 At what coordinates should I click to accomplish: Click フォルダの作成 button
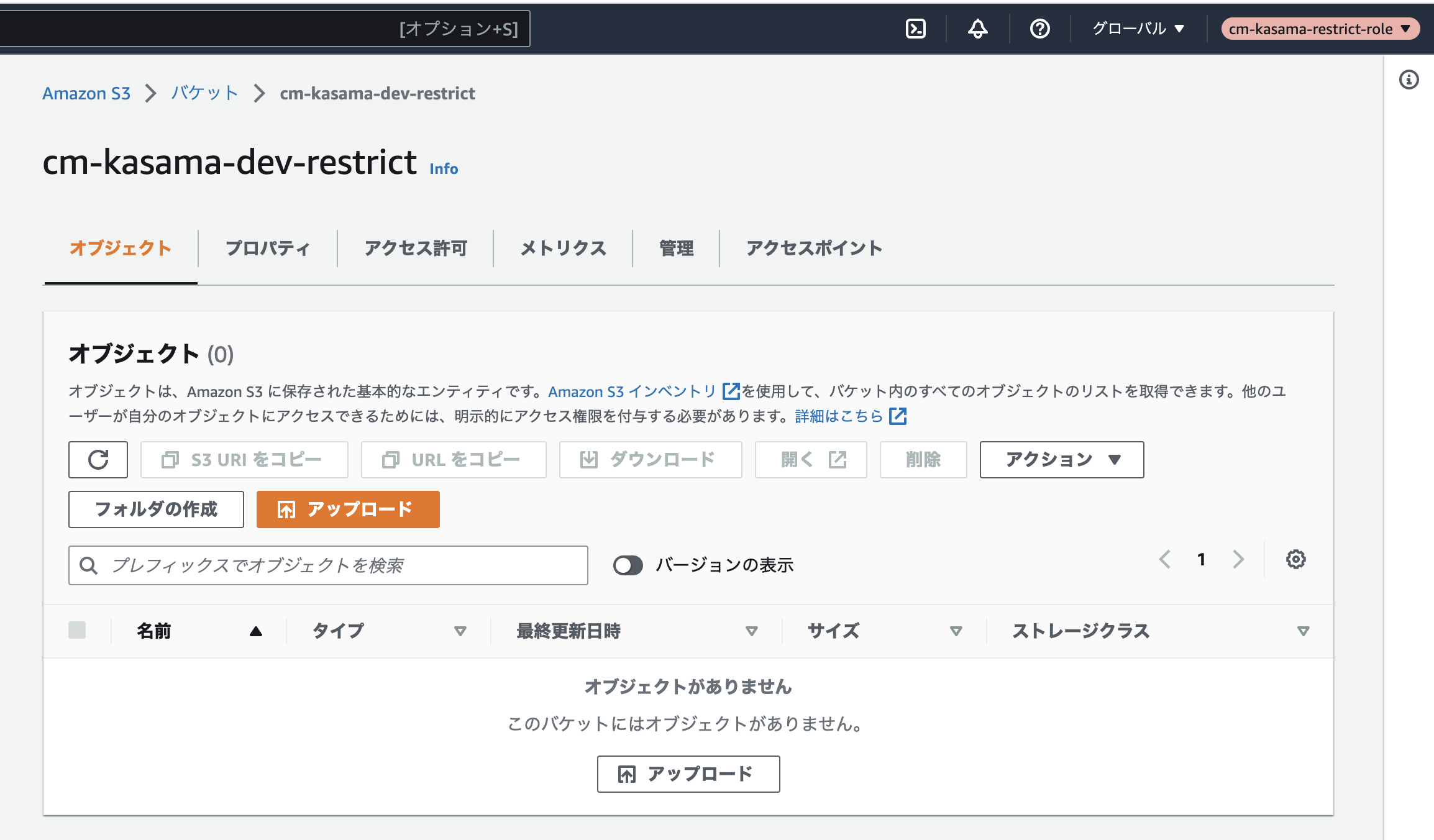(x=156, y=509)
